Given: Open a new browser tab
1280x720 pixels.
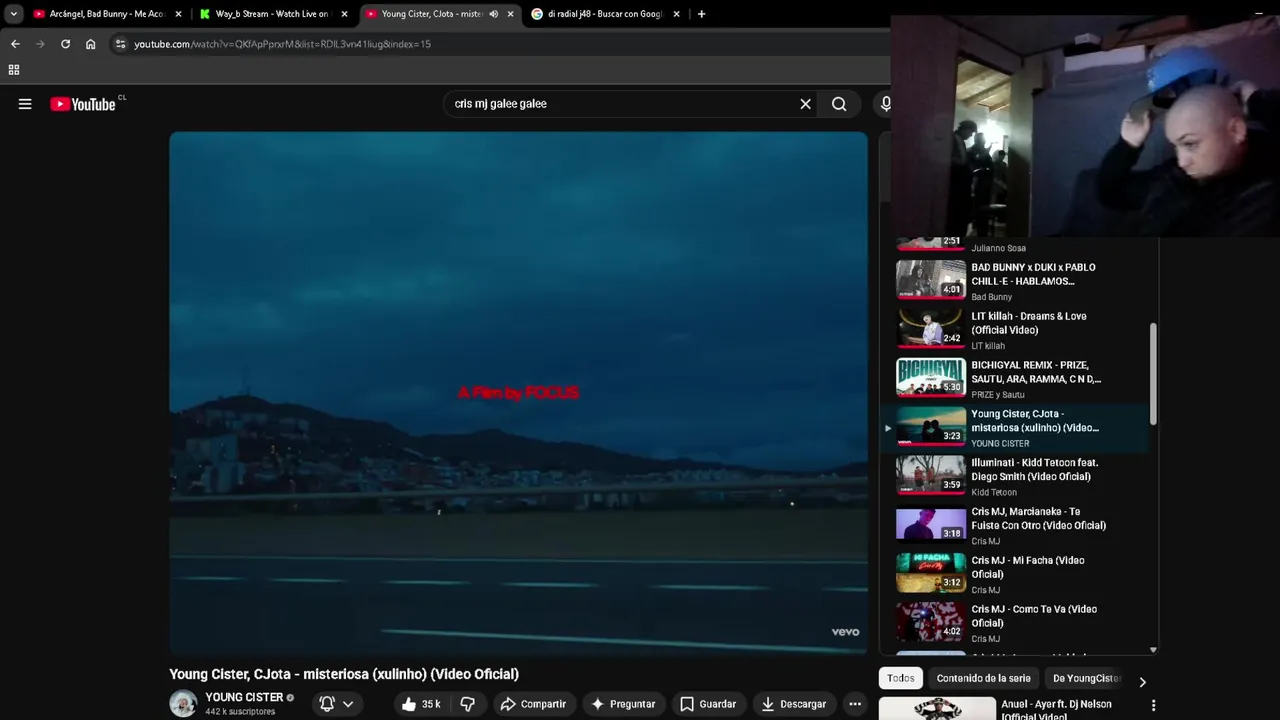Looking at the screenshot, I should [x=701, y=14].
